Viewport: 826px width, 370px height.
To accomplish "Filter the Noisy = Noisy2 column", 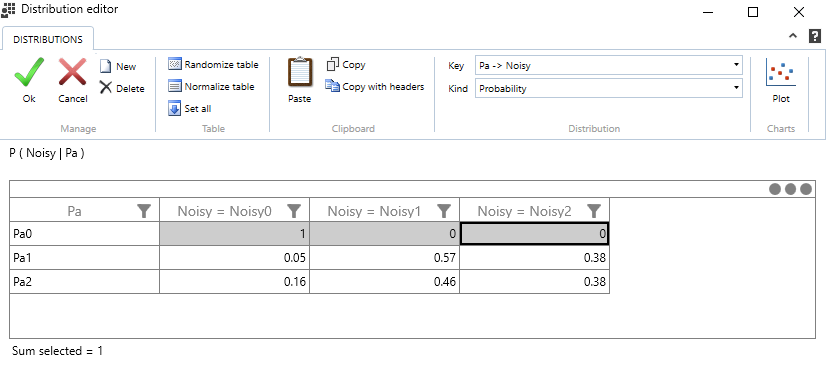I will click(594, 211).
